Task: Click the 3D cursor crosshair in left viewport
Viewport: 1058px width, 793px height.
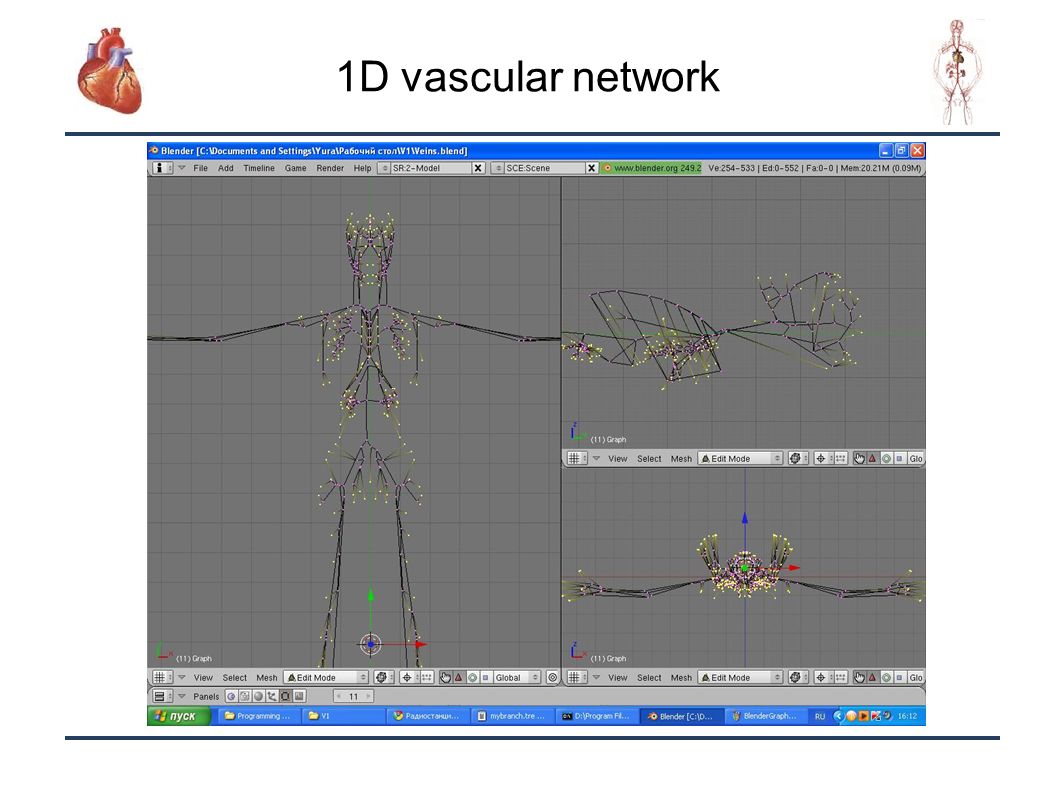Action: [370, 644]
